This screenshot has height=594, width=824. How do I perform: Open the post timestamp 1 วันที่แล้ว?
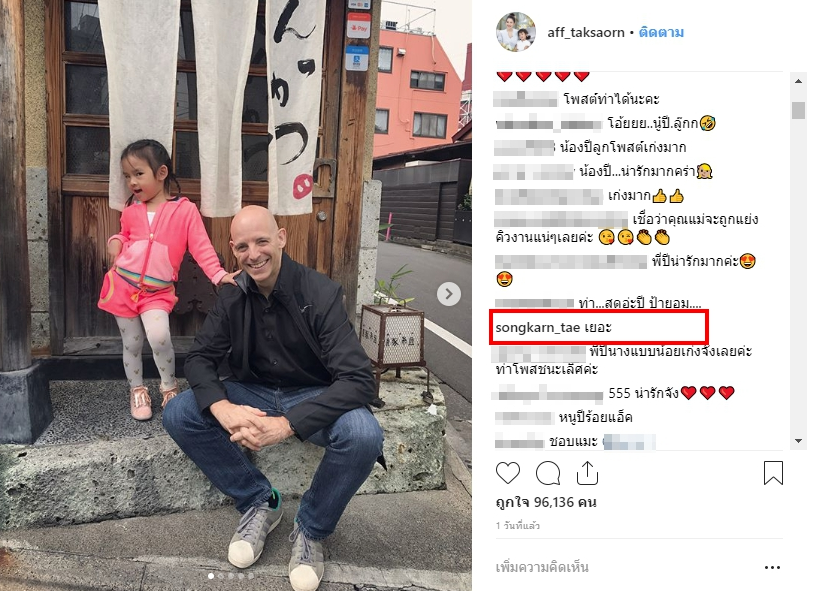[517, 526]
